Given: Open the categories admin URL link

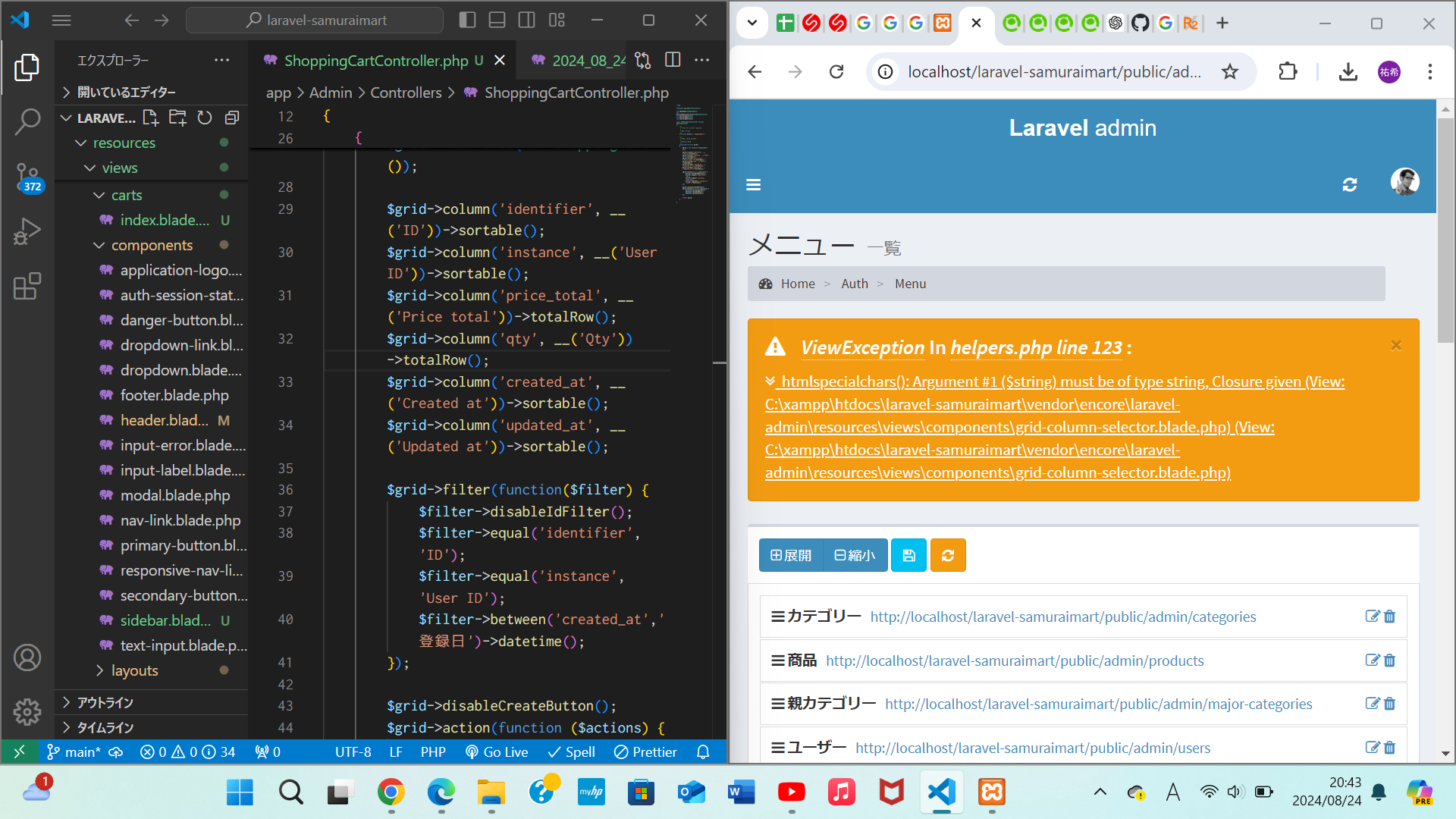Looking at the screenshot, I should (x=1063, y=617).
